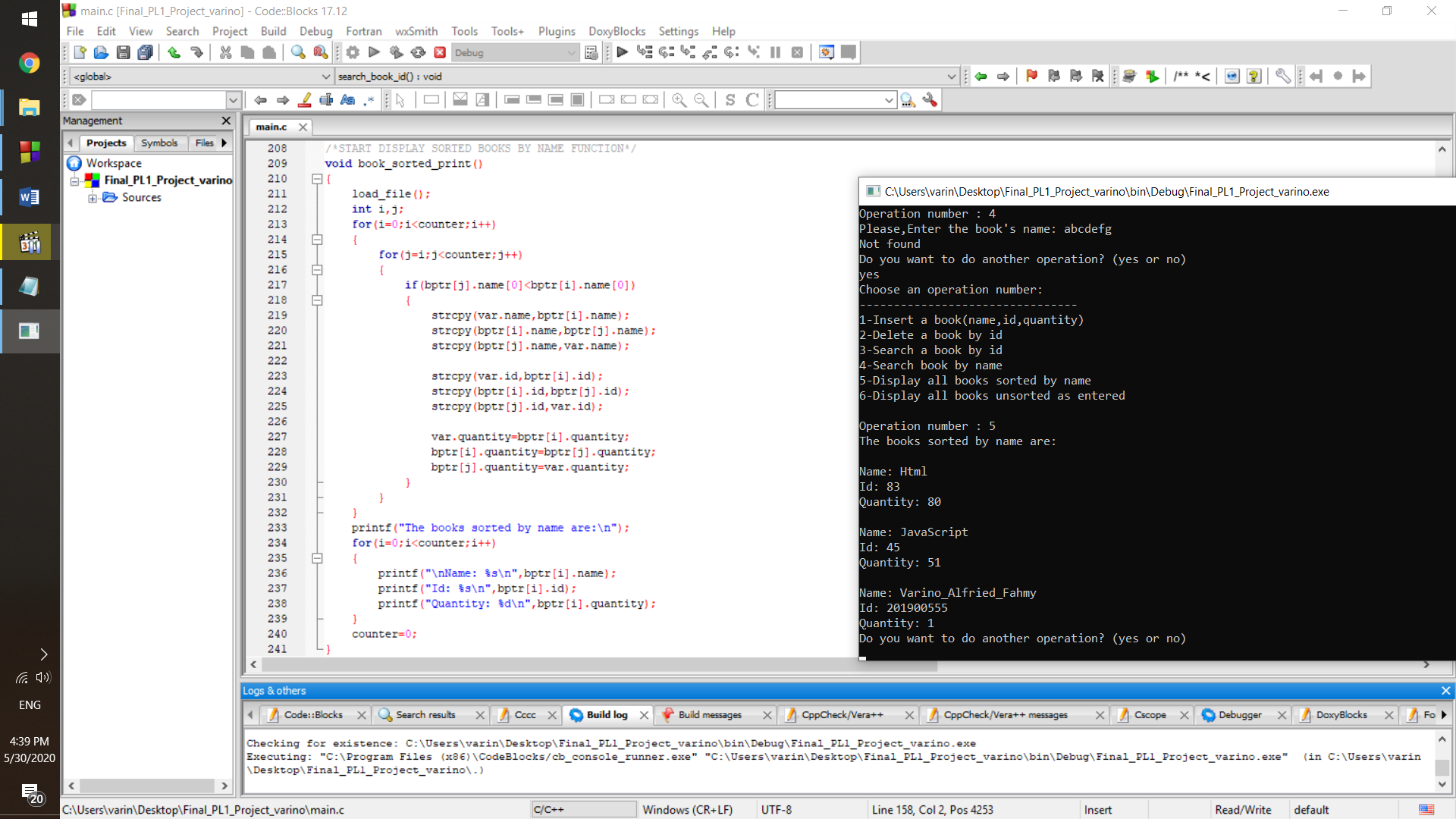Collapse the fold at line 218
The height and width of the screenshot is (819, 1456).
point(317,300)
